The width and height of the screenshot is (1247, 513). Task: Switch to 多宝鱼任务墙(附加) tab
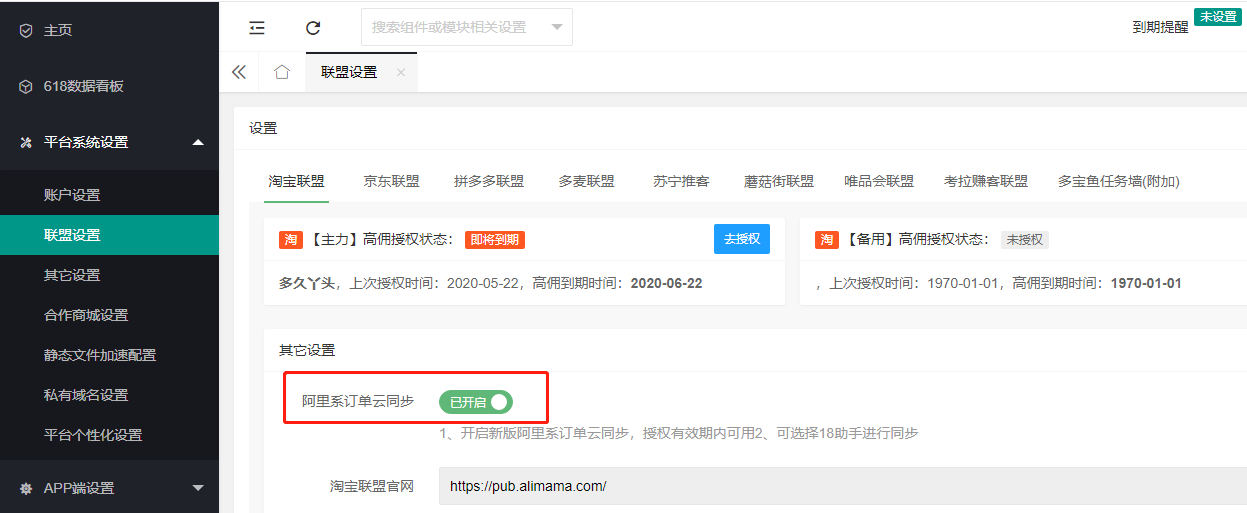1119,181
